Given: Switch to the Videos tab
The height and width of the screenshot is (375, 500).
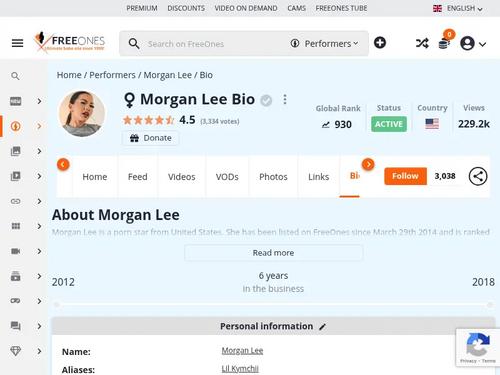Looking at the screenshot, I should (182, 177).
